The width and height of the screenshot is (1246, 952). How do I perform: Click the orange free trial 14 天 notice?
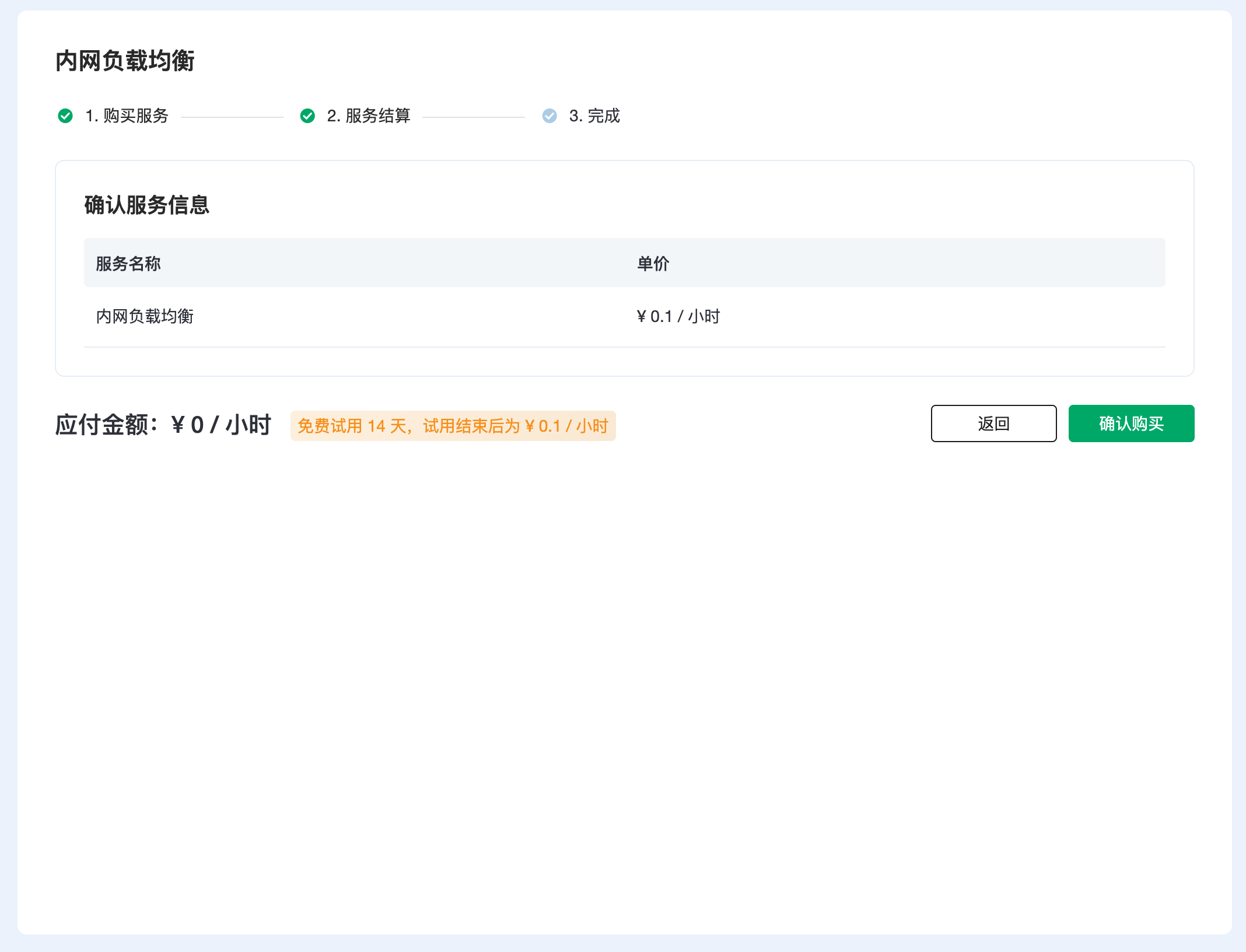point(453,426)
